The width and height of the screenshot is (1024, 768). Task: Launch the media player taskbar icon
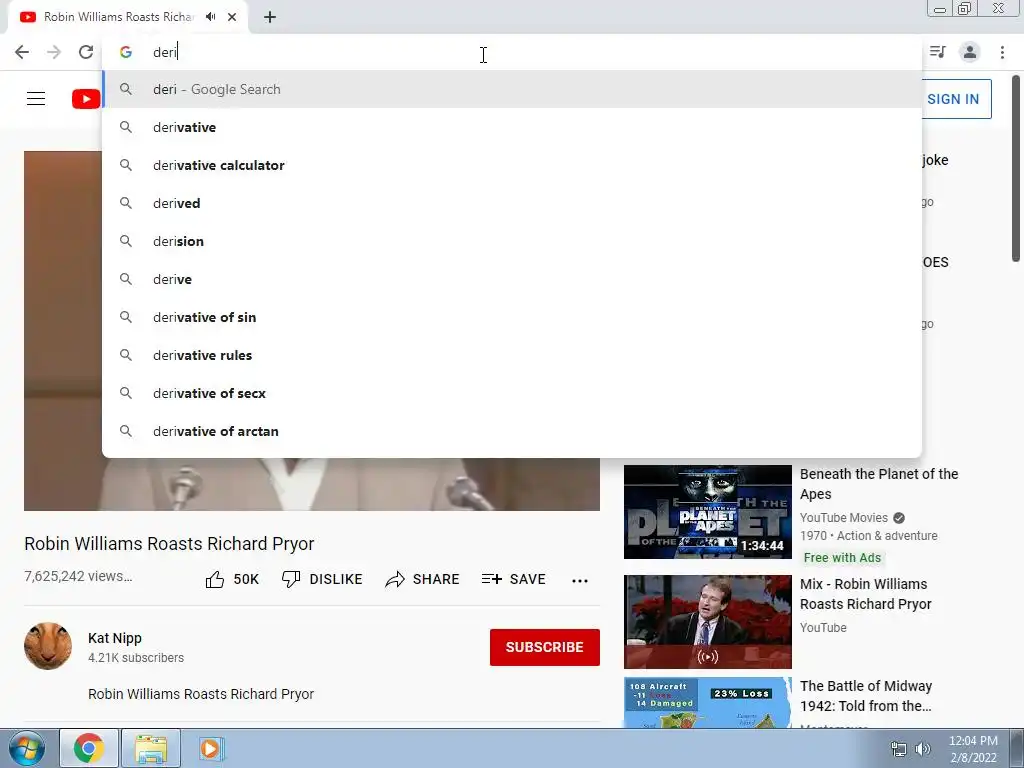(x=210, y=748)
